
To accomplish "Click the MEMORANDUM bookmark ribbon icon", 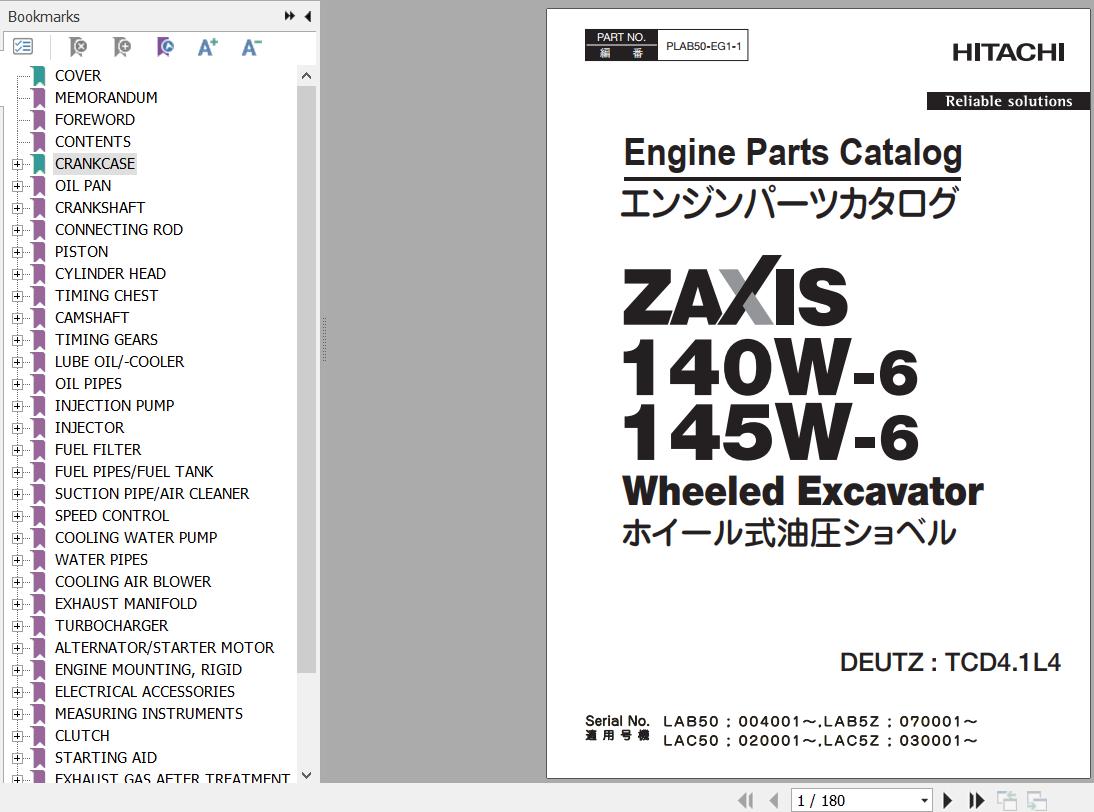I will [39, 98].
